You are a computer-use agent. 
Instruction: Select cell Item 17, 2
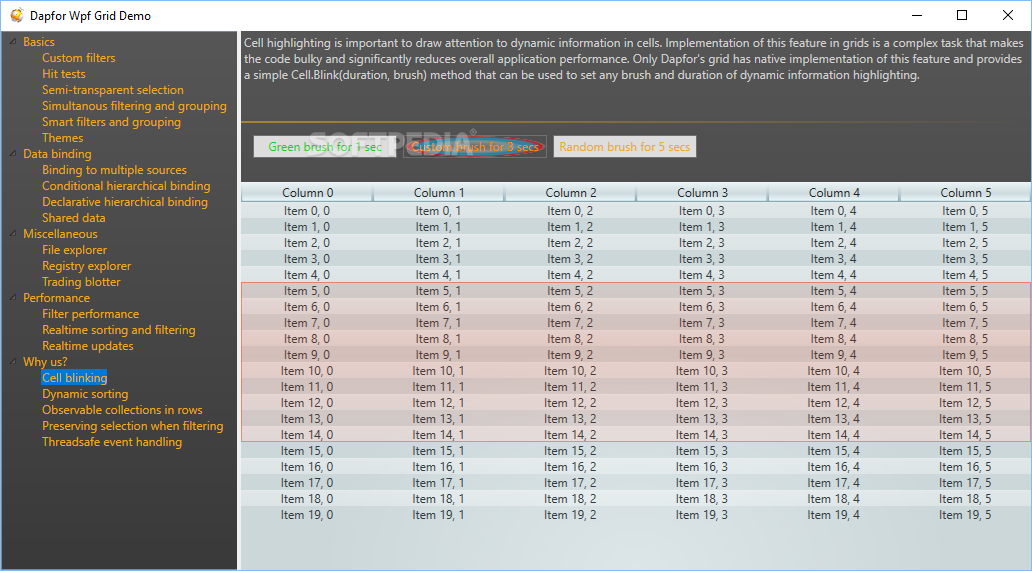coord(570,483)
